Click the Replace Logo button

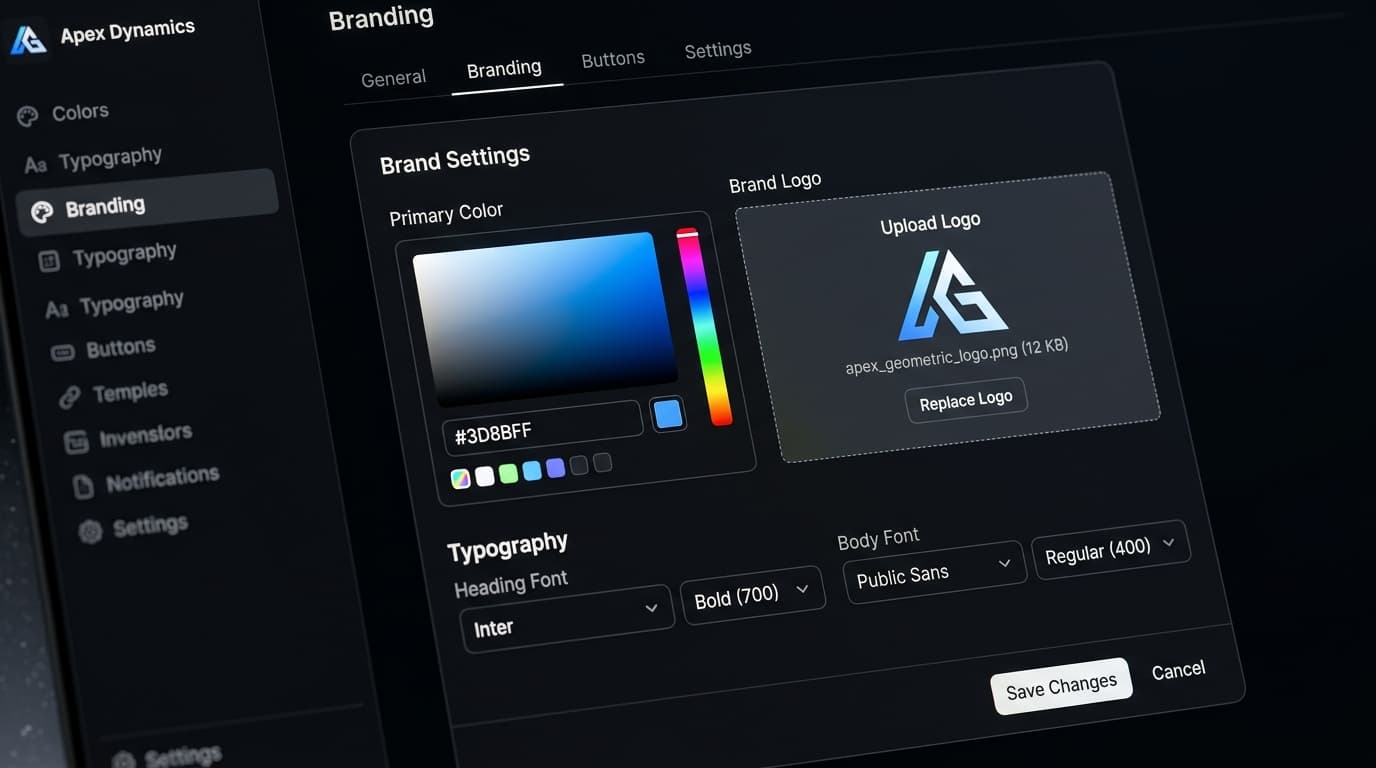click(x=966, y=400)
